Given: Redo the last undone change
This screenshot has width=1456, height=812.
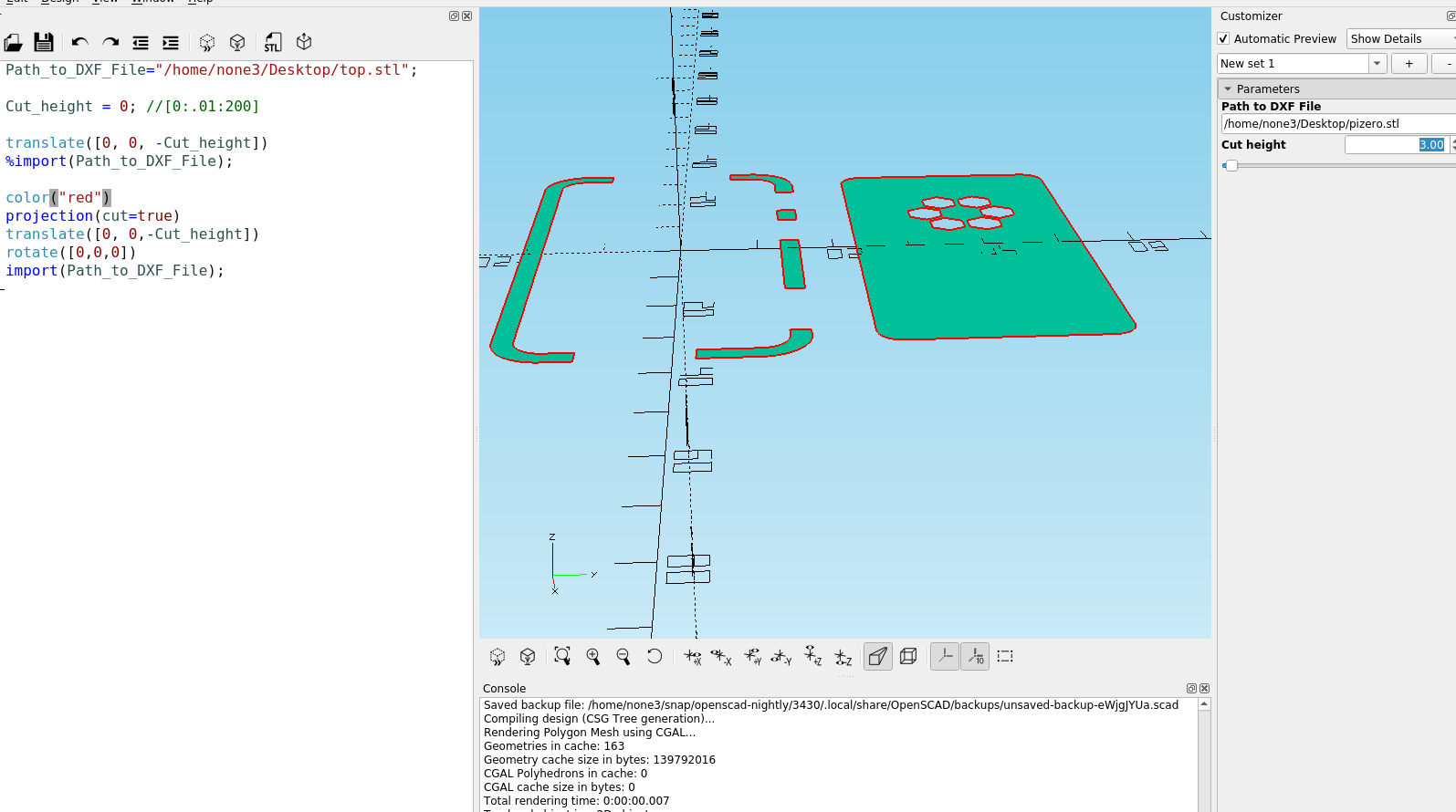Looking at the screenshot, I should click(x=110, y=42).
